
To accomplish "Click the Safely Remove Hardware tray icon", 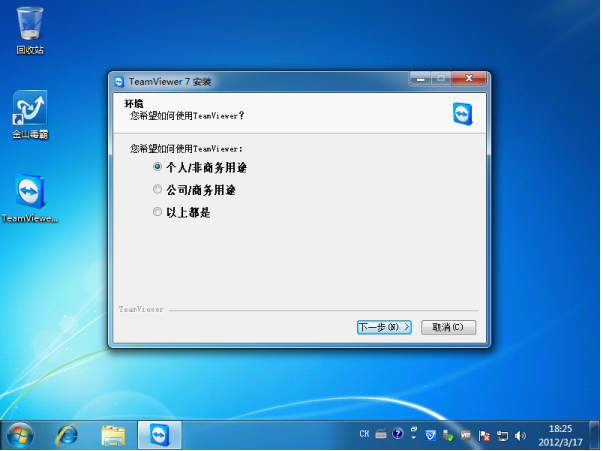I will 448,436.
